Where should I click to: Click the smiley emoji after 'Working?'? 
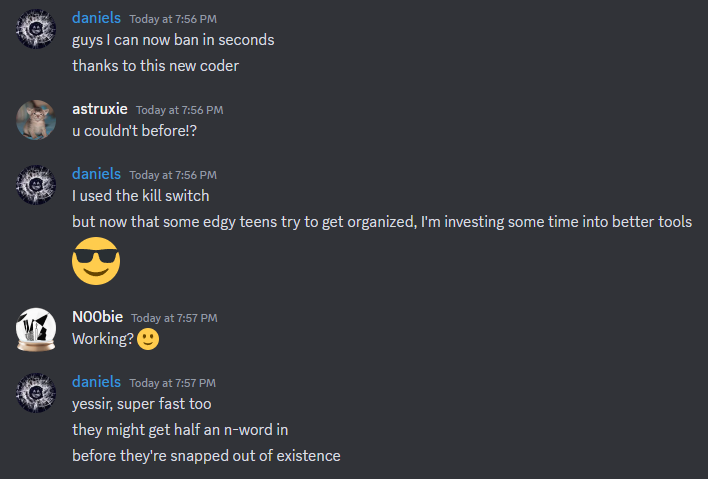click(x=148, y=339)
